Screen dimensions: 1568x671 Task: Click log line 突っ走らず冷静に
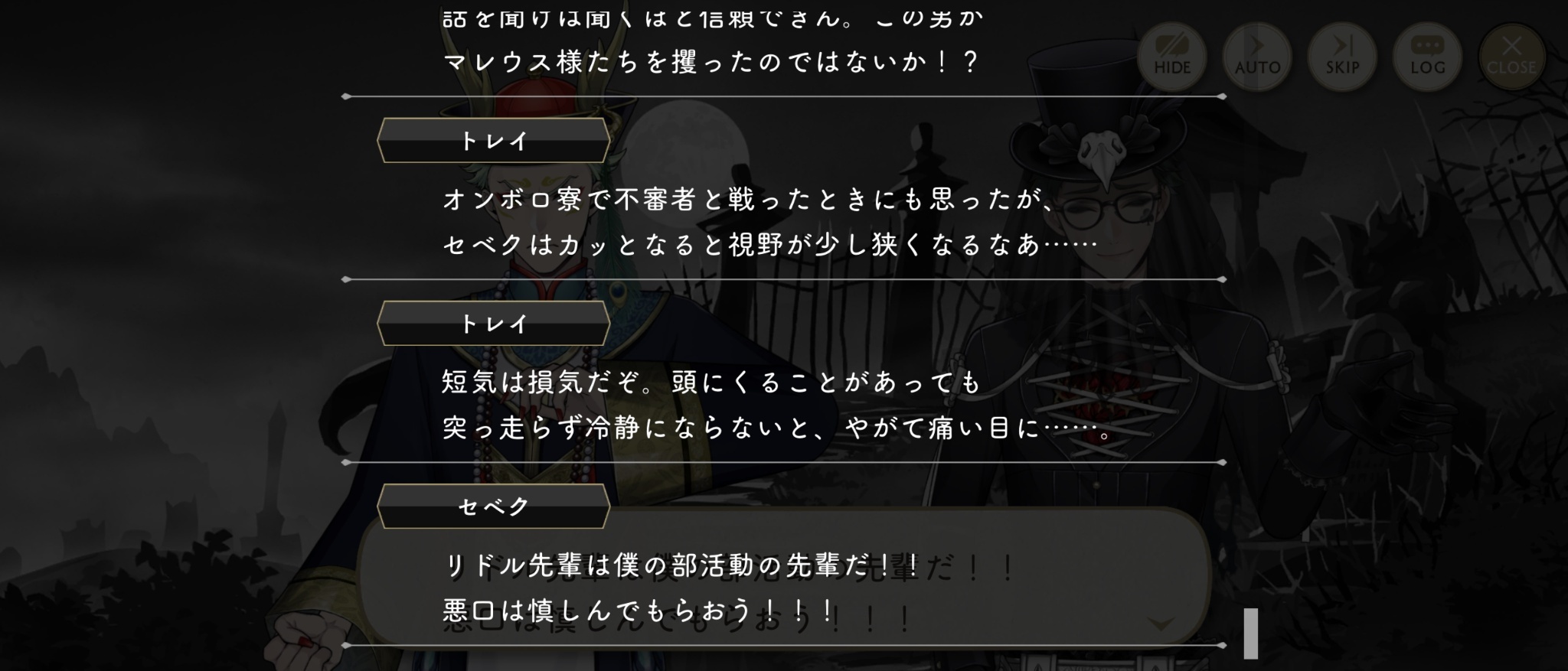point(777,428)
